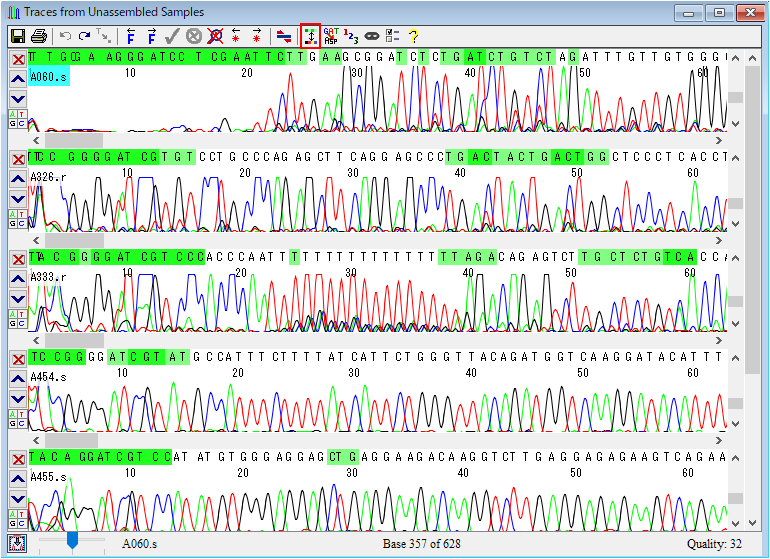Move the A333.r trace up
Image resolution: width=770 pixels, height=559 pixels.
coord(18,279)
